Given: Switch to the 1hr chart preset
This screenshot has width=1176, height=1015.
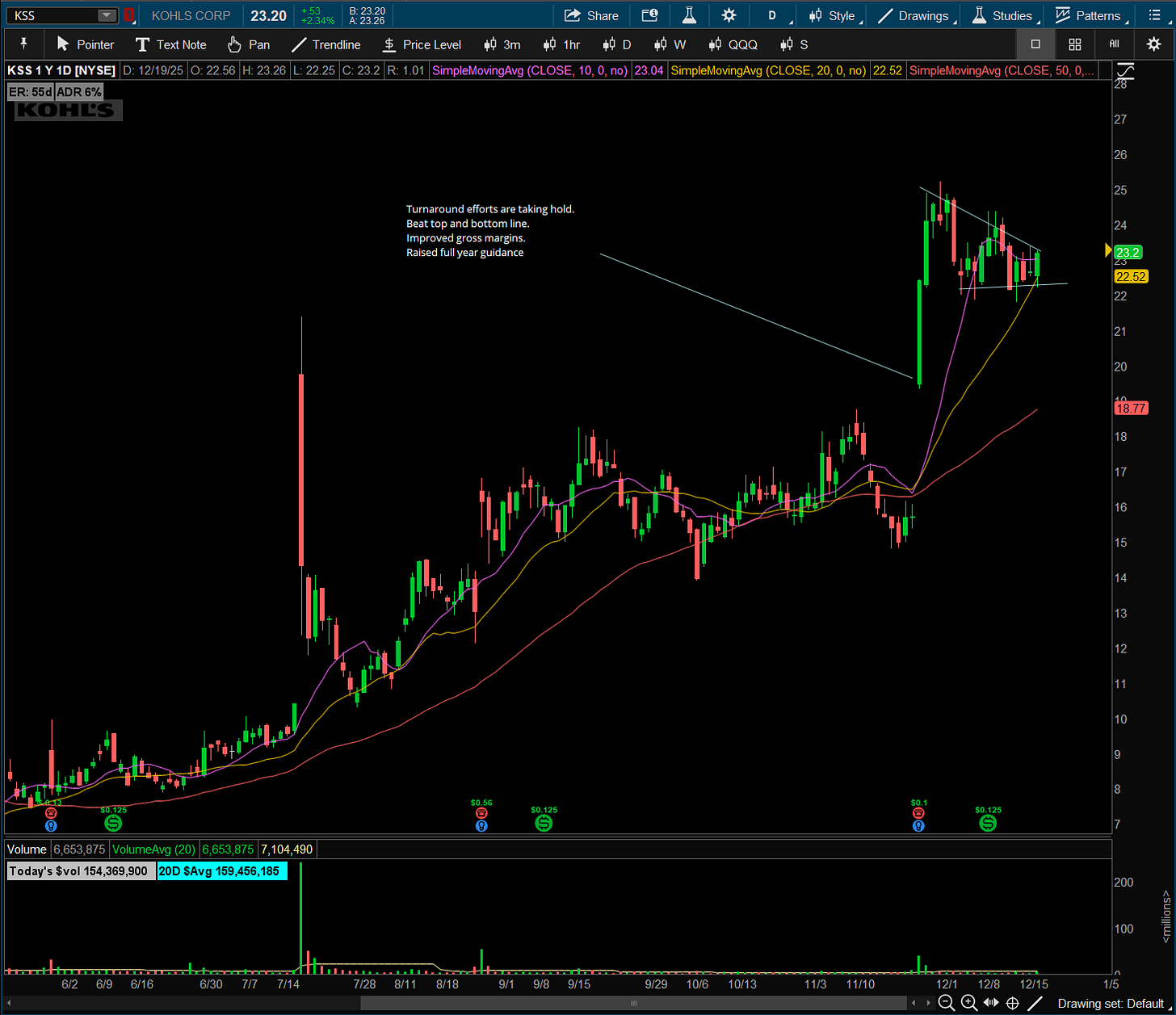Looking at the screenshot, I should click(561, 44).
